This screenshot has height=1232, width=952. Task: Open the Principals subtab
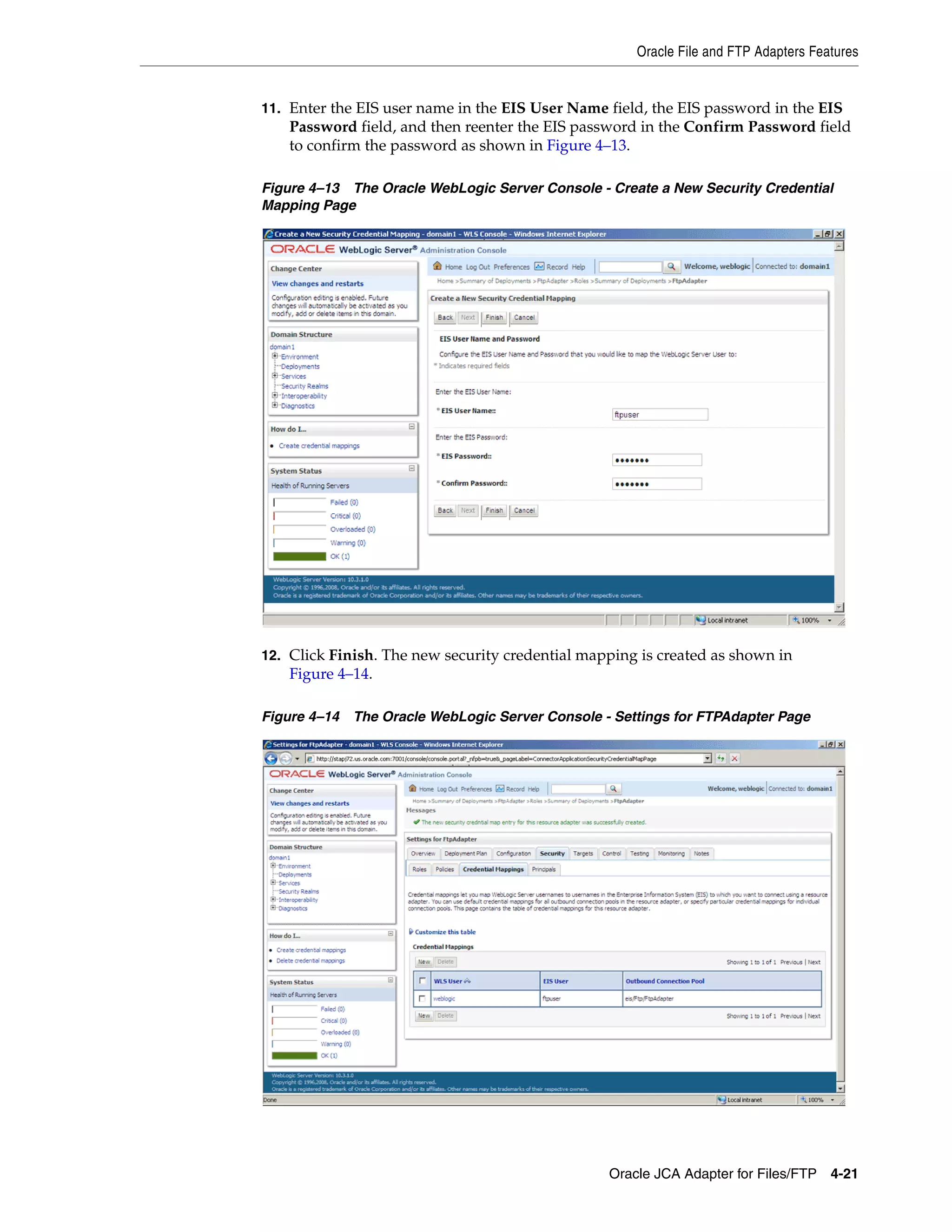[x=544, y=869]
